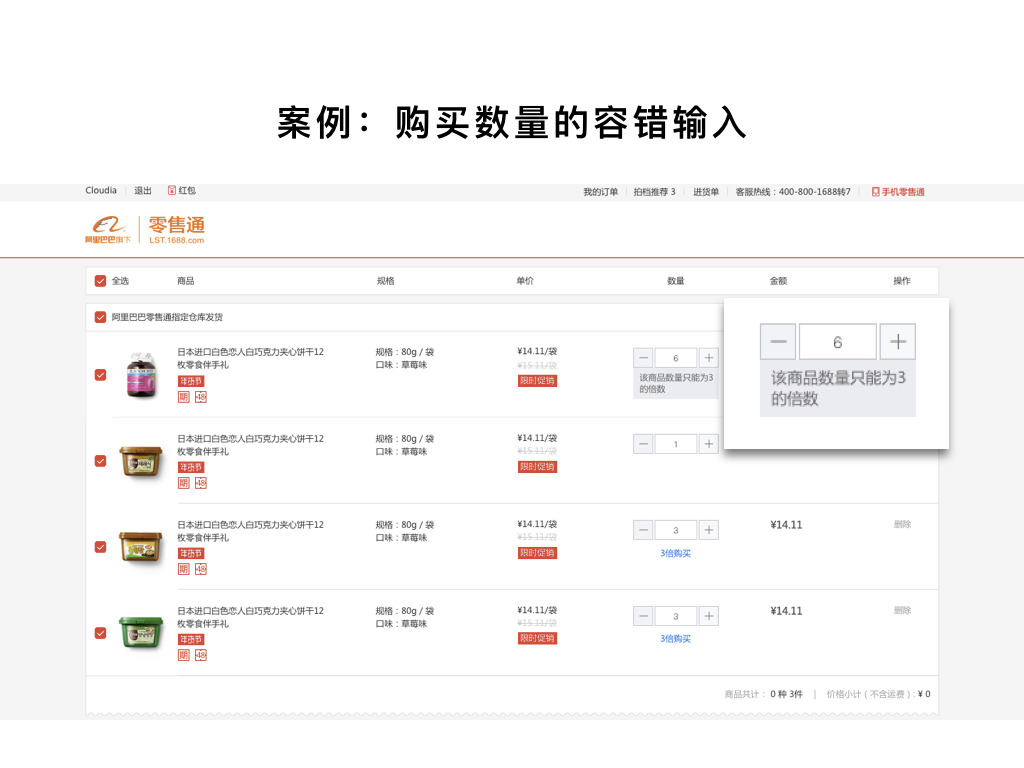The height and width of the screenshot is (768, 1024).
Task: Click 退出 to log out
Action: (141, 190)
